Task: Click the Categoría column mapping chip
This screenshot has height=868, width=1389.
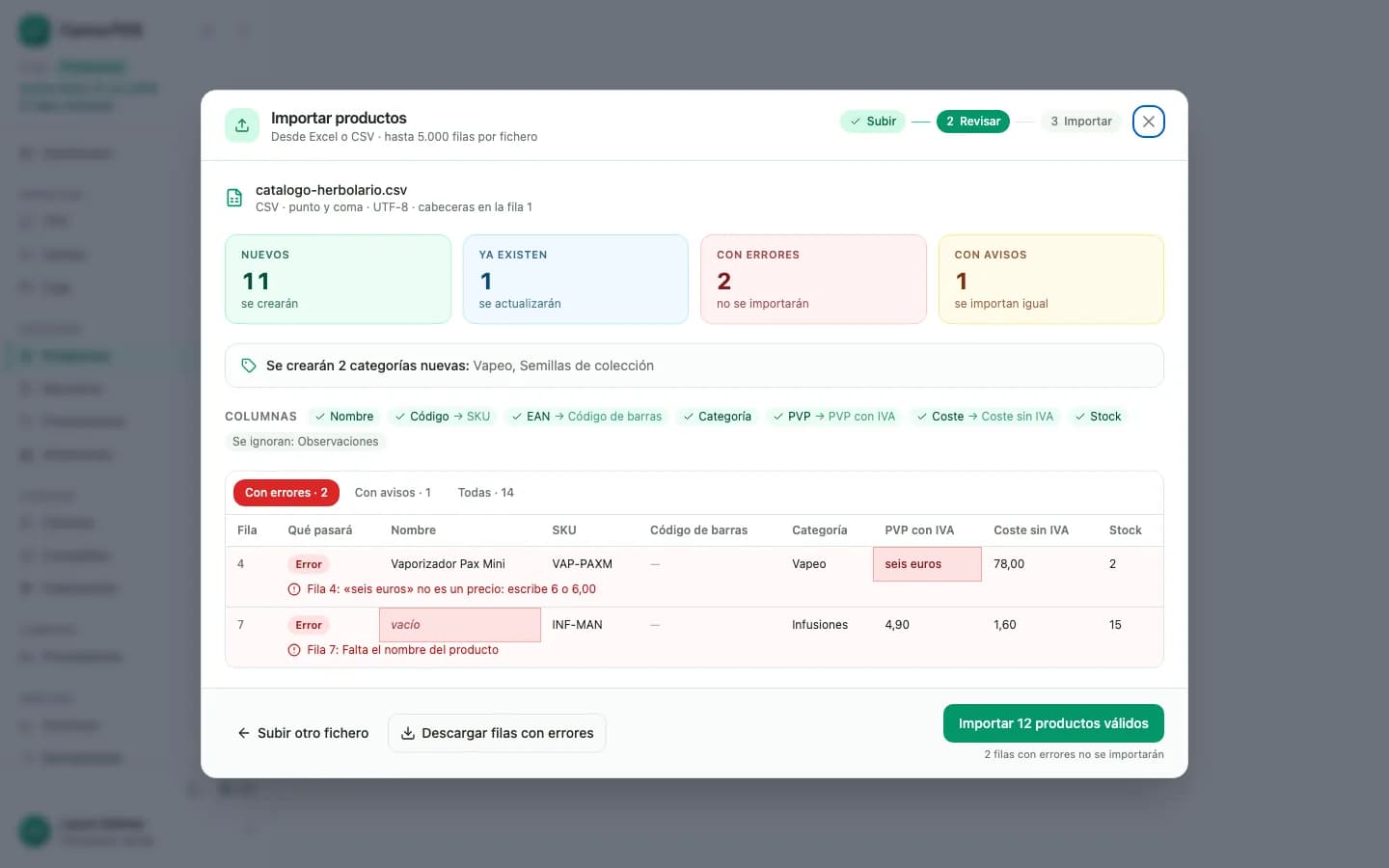Action: tap(717, 417)
